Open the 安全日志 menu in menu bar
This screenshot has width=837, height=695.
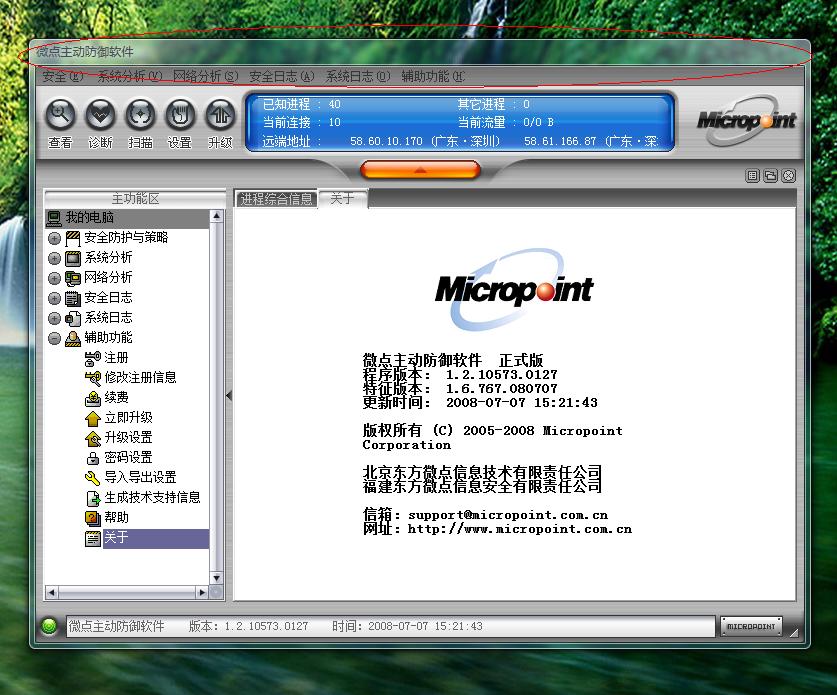point(281,76)
